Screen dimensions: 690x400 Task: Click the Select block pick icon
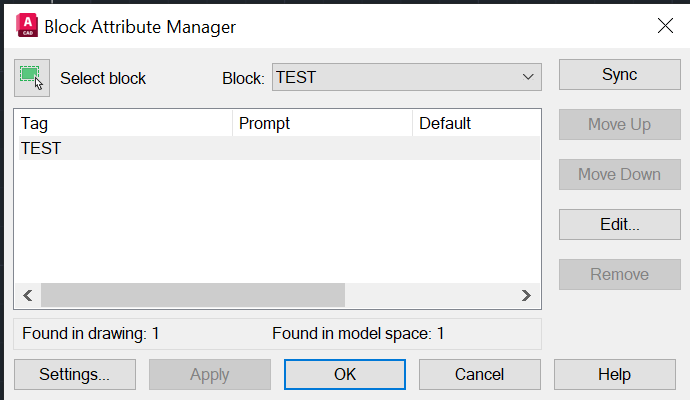point(32,77)
